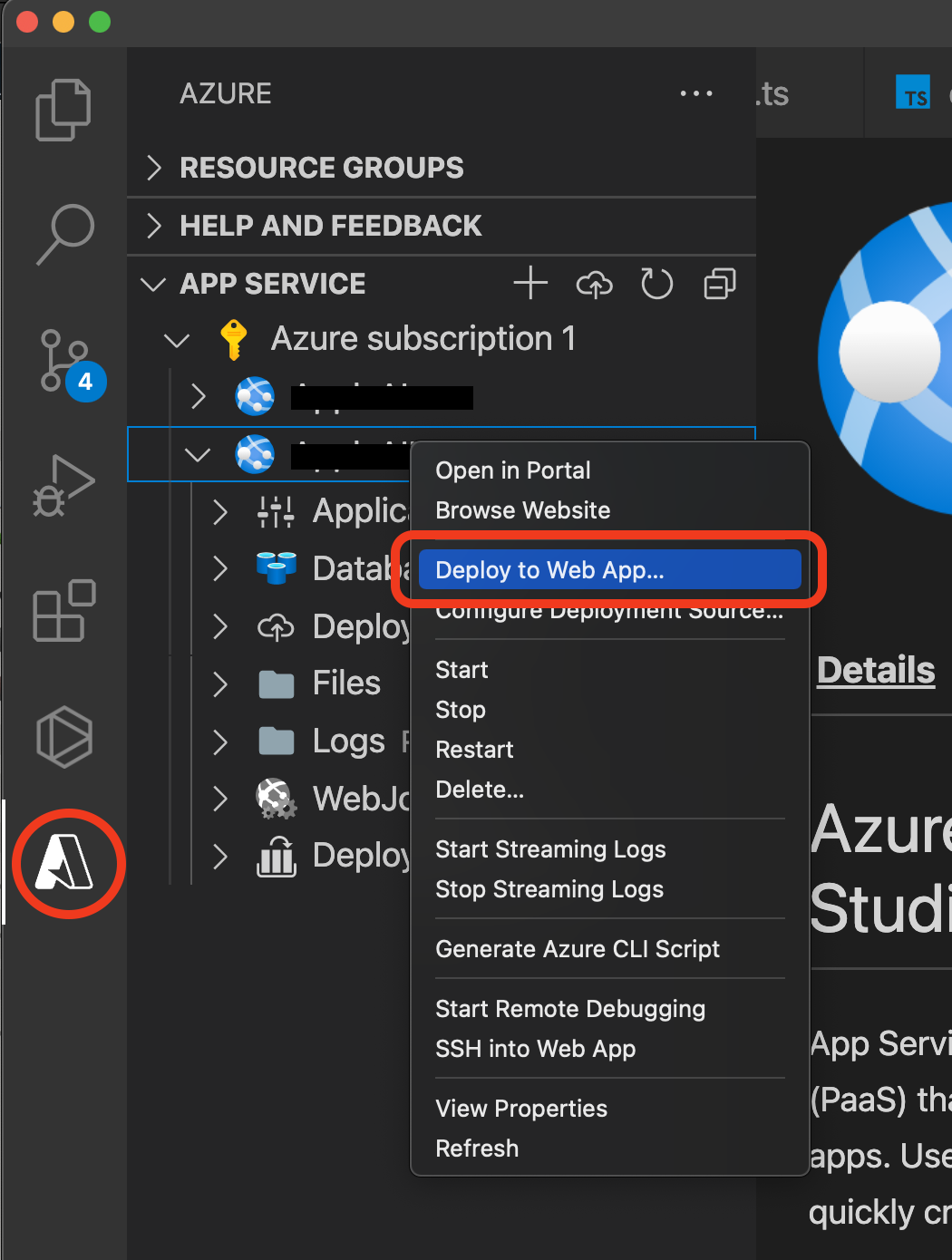The height and width of the screenshot is (1260, 952).
Task: Choose Start Remote Debugging
Action: (x=609, y=1009)
